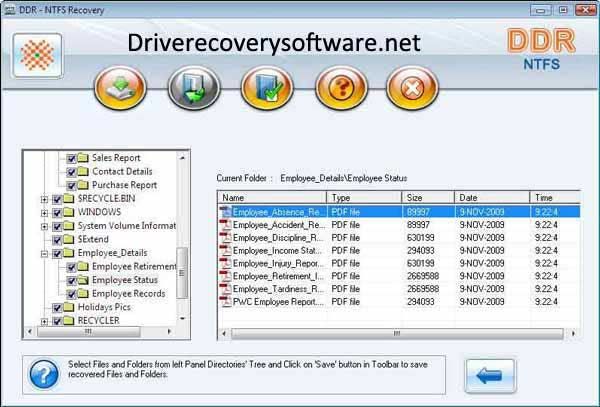This screenshot has height=407, width=600.
Task: Select the Employee Records tree folder
Action: point(129,293)
